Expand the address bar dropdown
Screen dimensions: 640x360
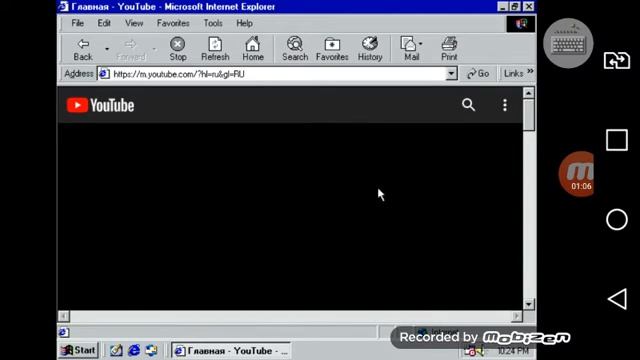pyautogui.click(x=451, y=74)
